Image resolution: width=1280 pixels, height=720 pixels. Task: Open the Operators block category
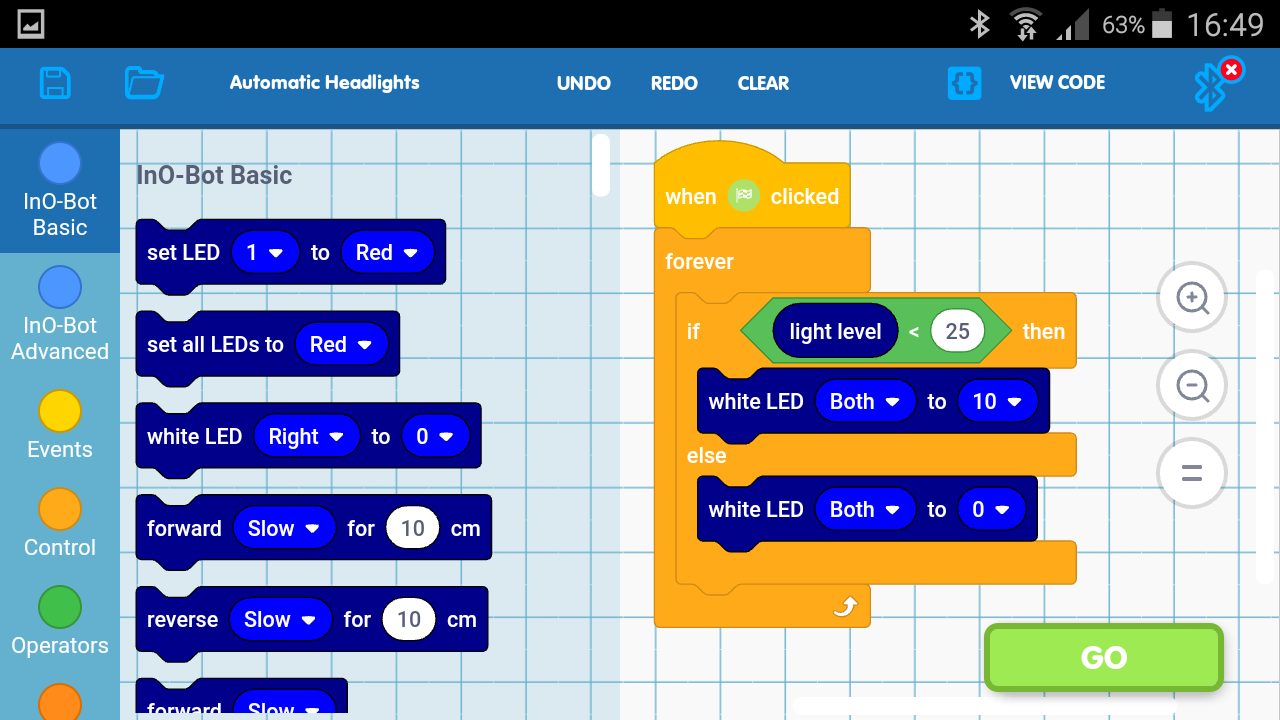[60, 621]
